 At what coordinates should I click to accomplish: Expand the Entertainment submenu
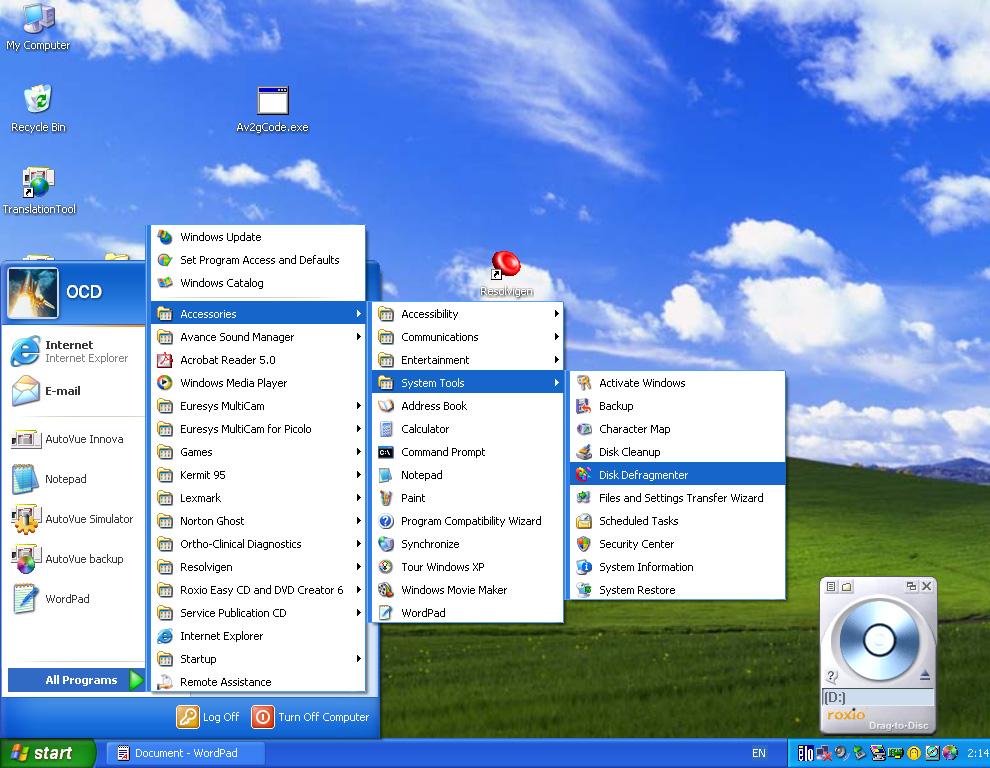(468, 360)
